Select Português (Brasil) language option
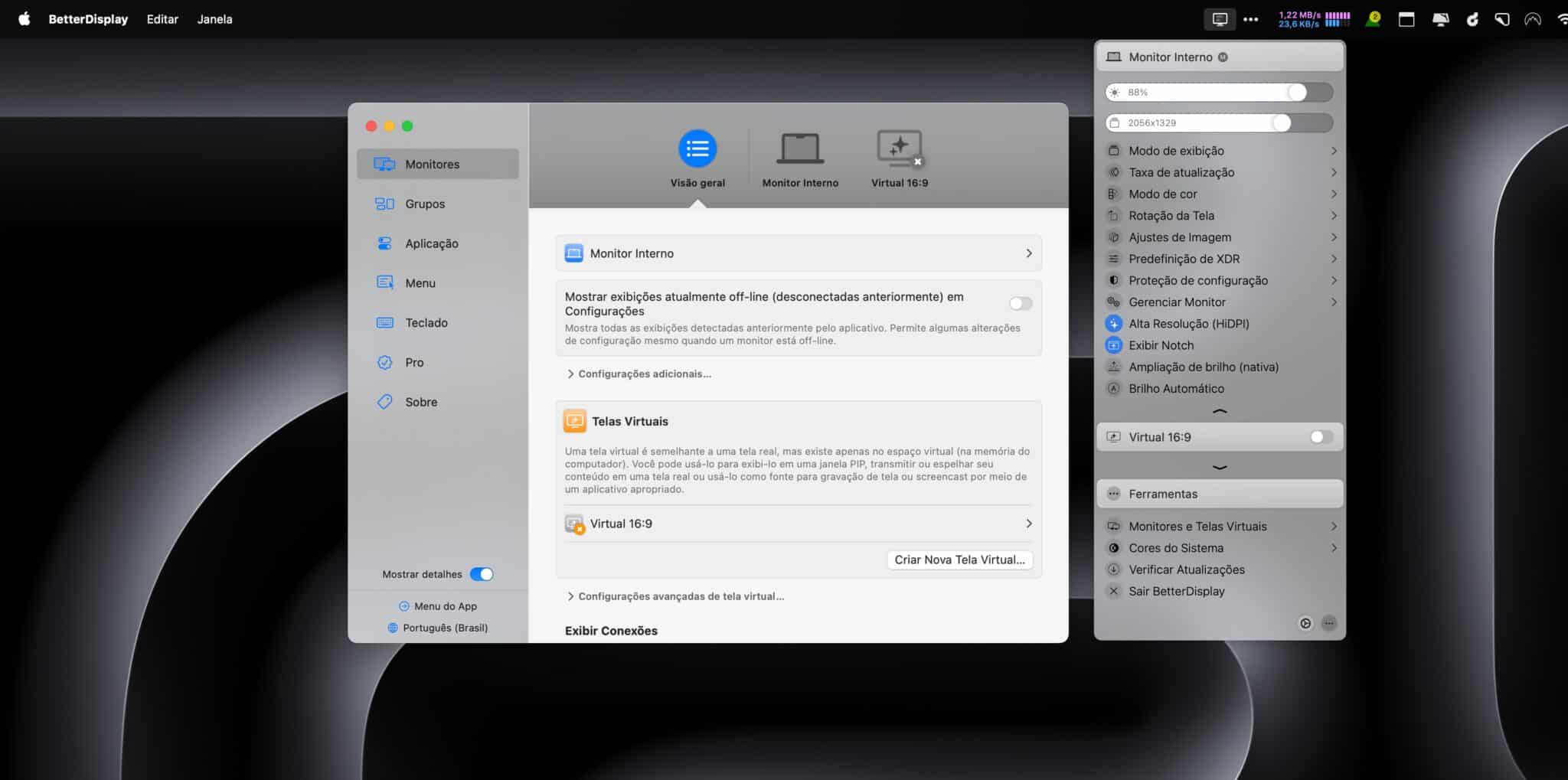The height and width of the screenshot is (780, 1568). coord(446,627)
